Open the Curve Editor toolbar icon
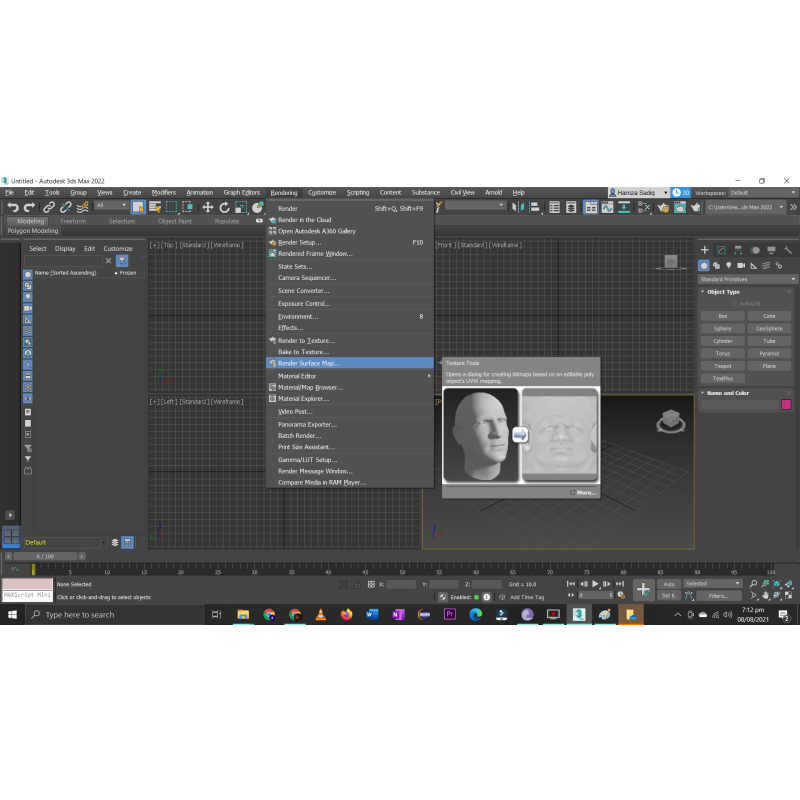 [608, 207]
